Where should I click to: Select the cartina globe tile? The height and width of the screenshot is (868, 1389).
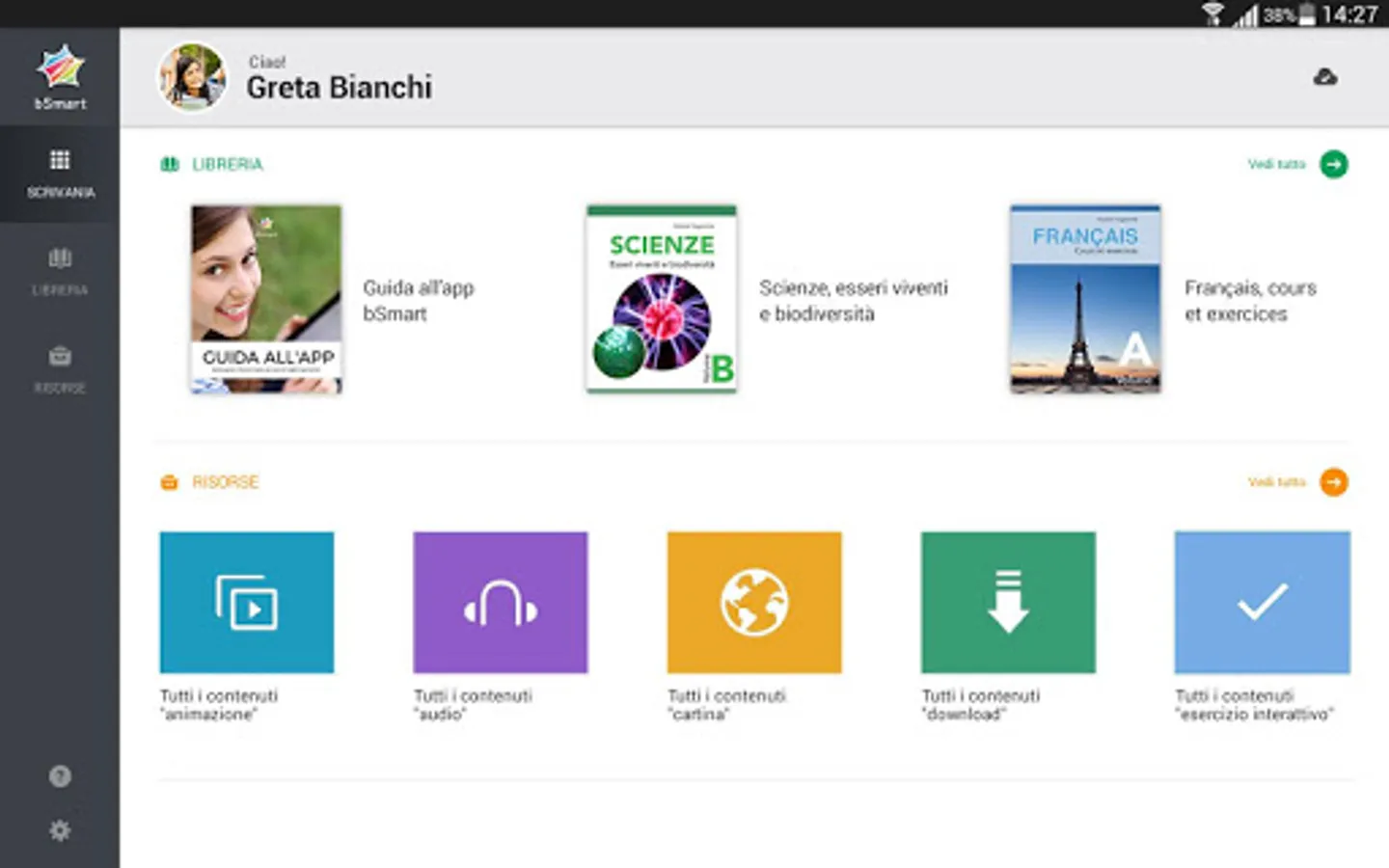point(754,603)
